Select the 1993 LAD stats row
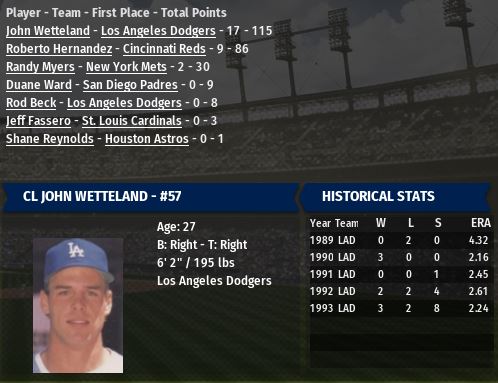498x383 pixels. 401,308
